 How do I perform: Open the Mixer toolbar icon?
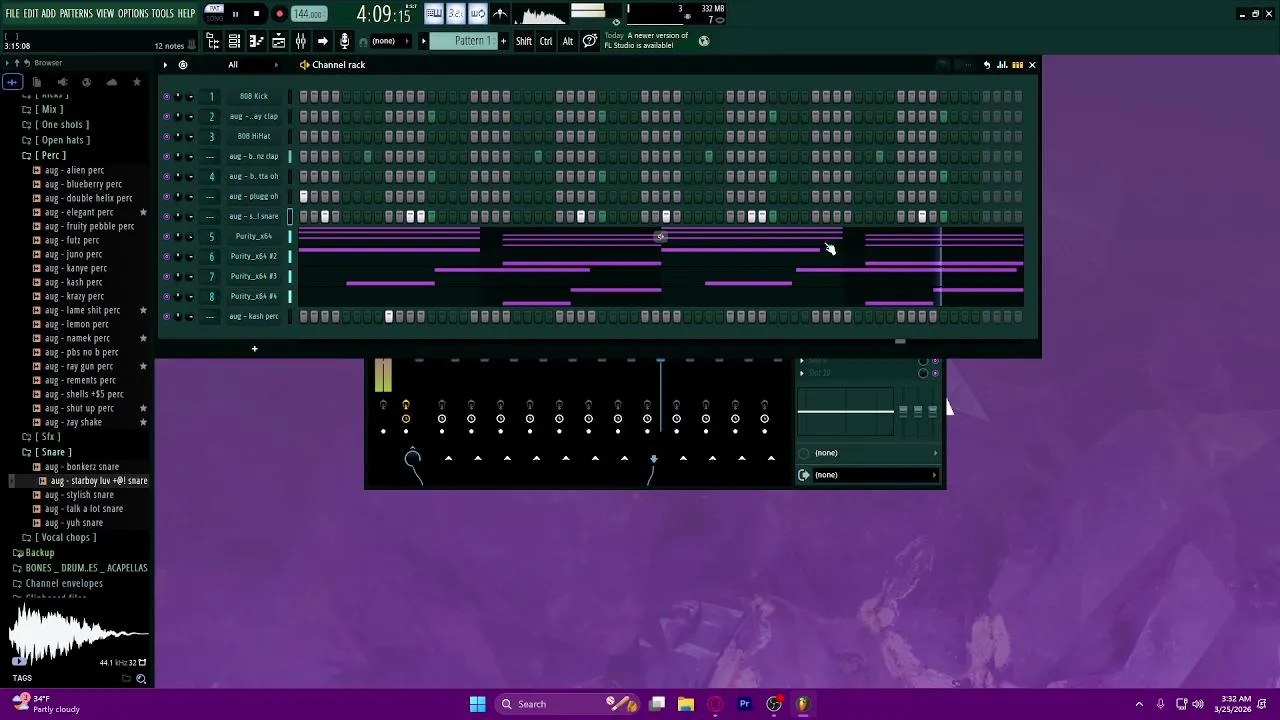click(x=301, y=41)
